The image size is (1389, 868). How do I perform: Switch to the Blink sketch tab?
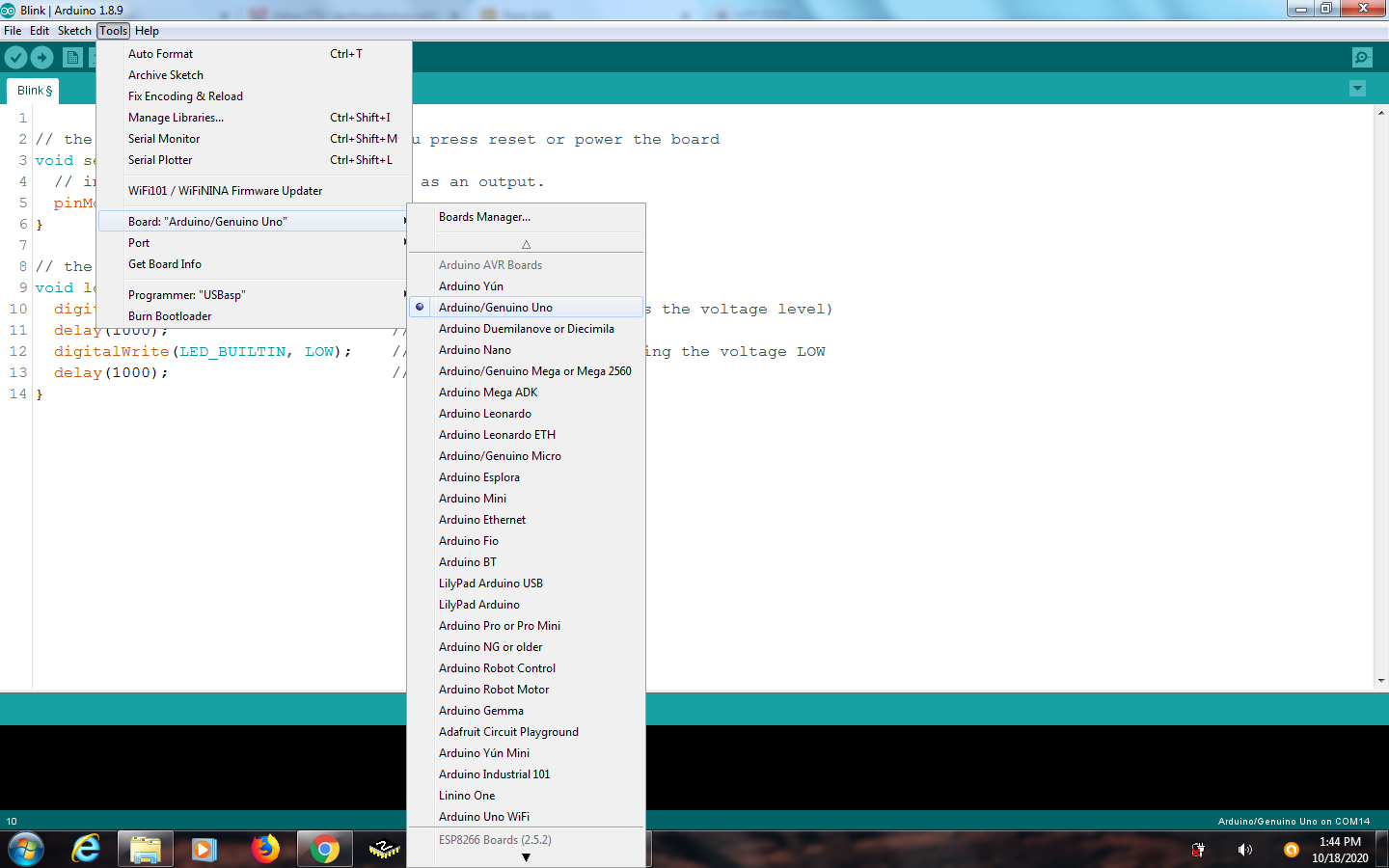pos(34,91)
